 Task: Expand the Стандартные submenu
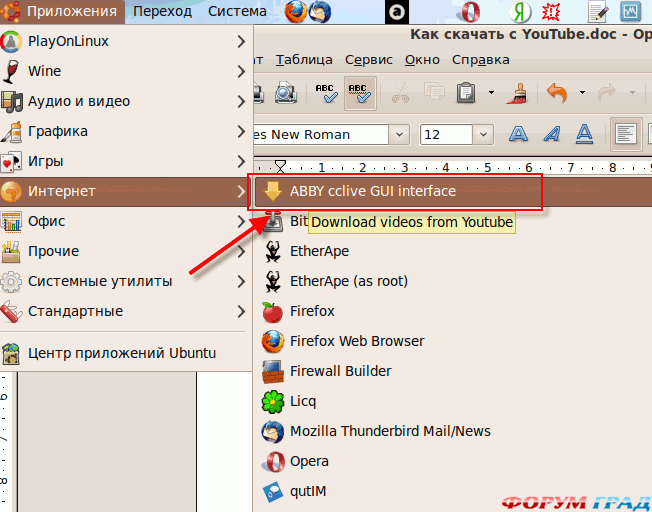click(125, 311)
